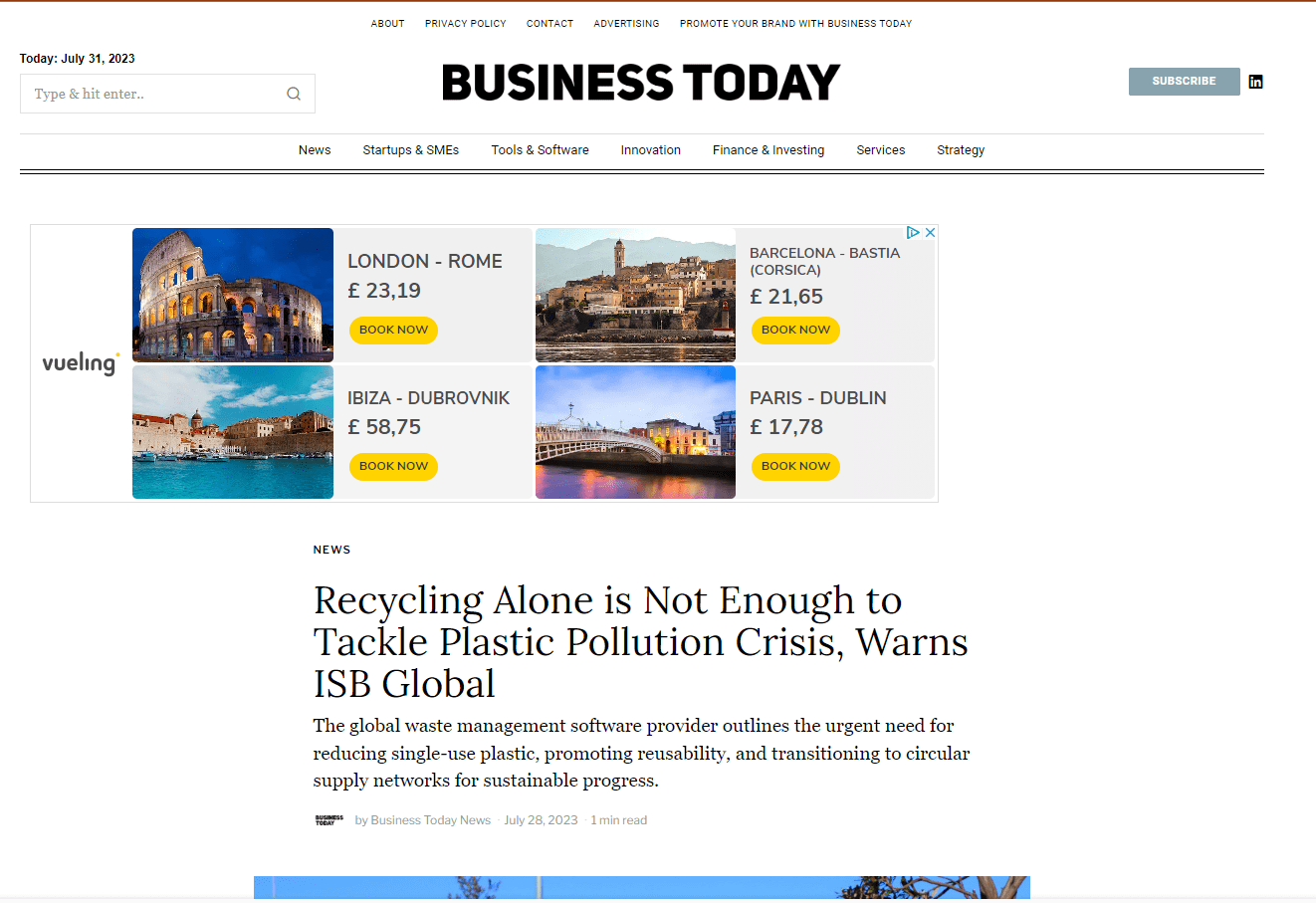Click Book Now for Barcelona - Bastia
The image size is (1316, 903).
pyautogui.click(x=795, y=330)
